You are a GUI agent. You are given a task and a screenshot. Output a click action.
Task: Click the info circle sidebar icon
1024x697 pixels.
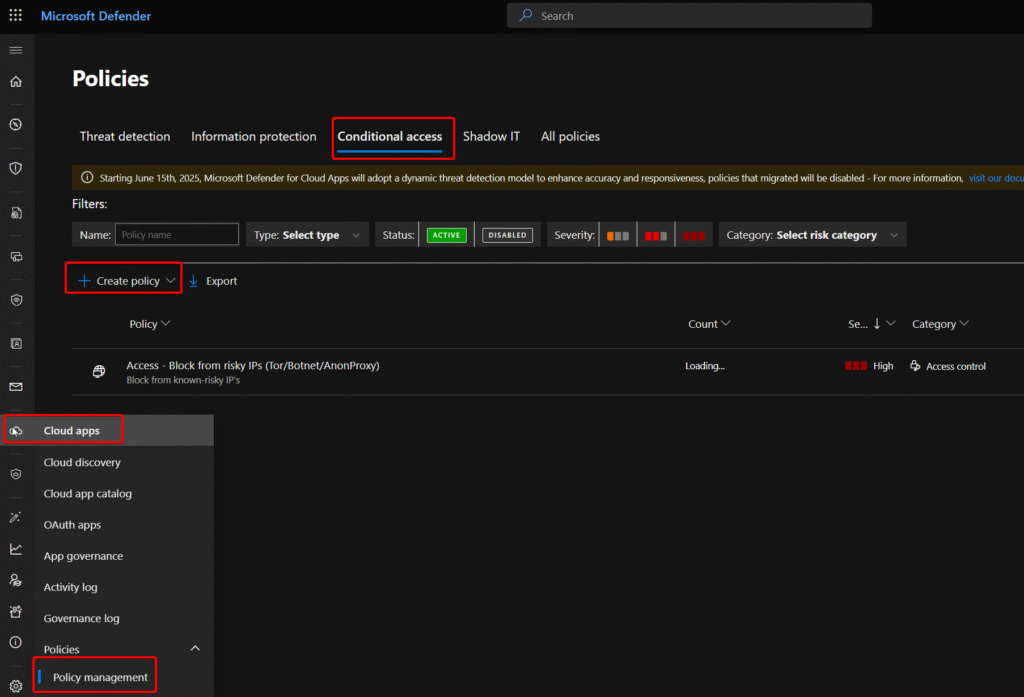[15, 642]
